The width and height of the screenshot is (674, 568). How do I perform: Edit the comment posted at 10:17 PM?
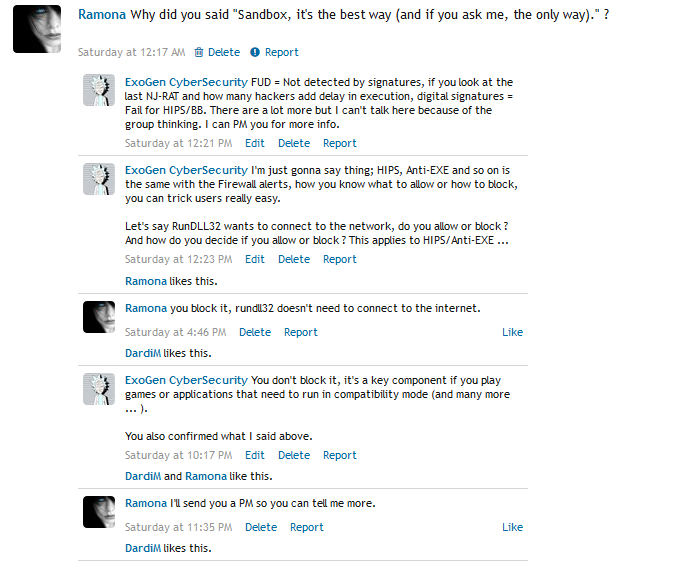tap(255, 455)
